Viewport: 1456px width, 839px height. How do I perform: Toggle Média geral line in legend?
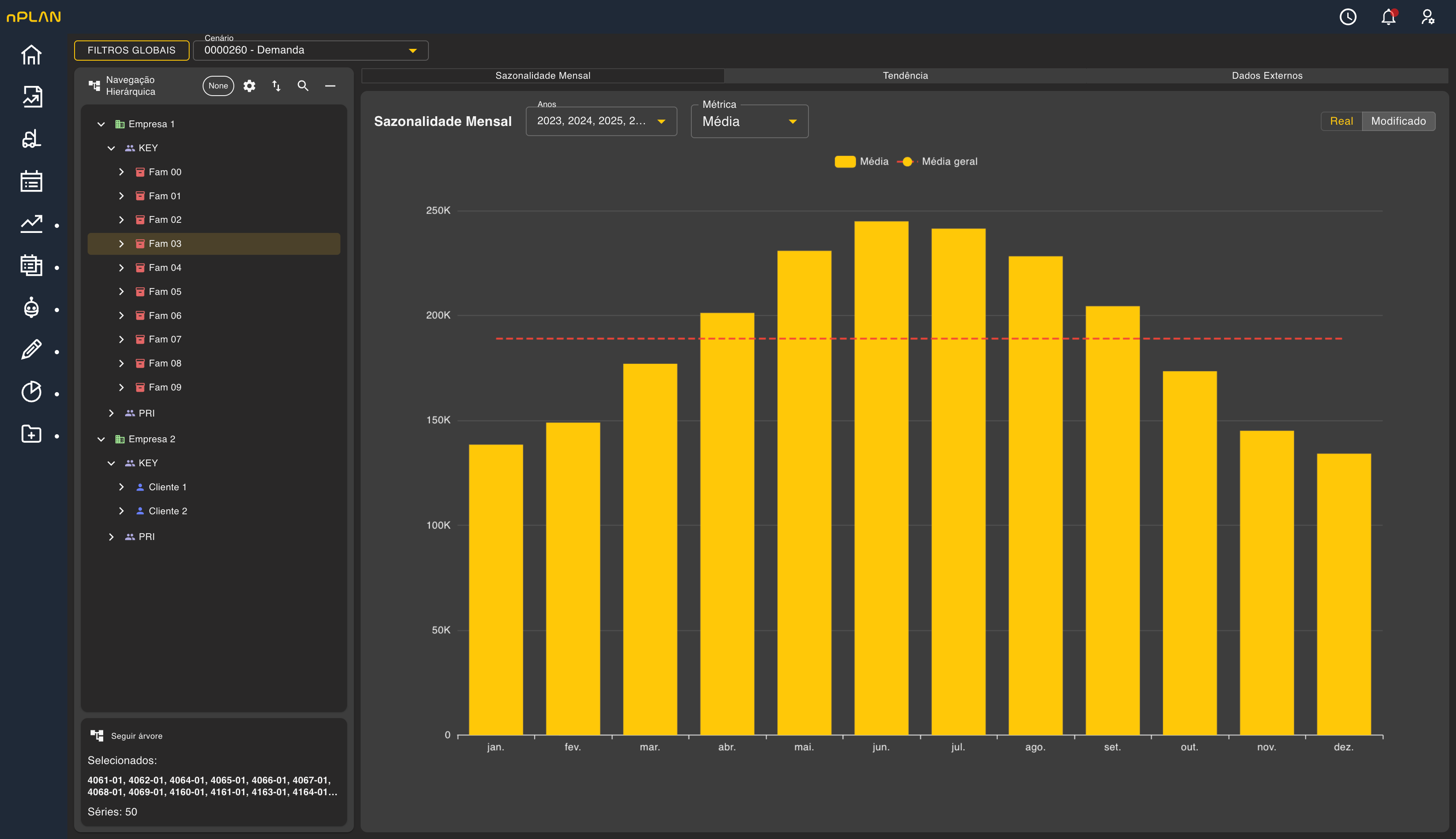point(937,162)
